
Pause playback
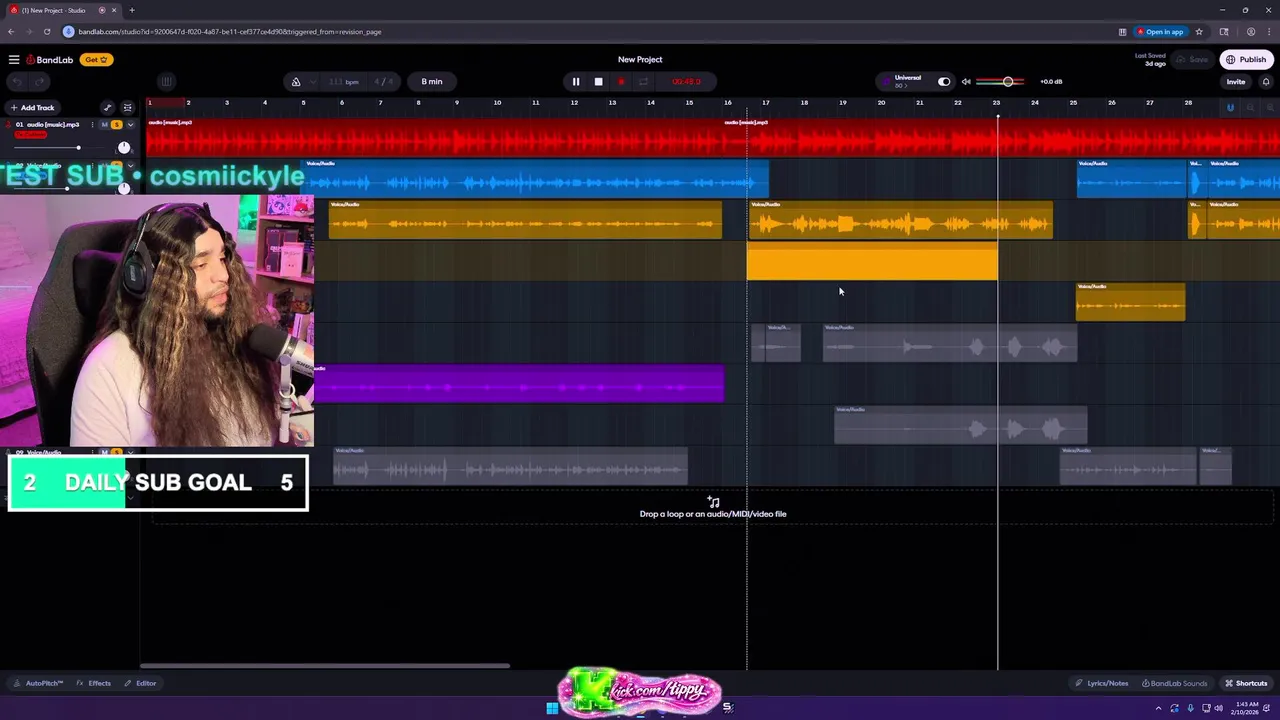(576, 82)
